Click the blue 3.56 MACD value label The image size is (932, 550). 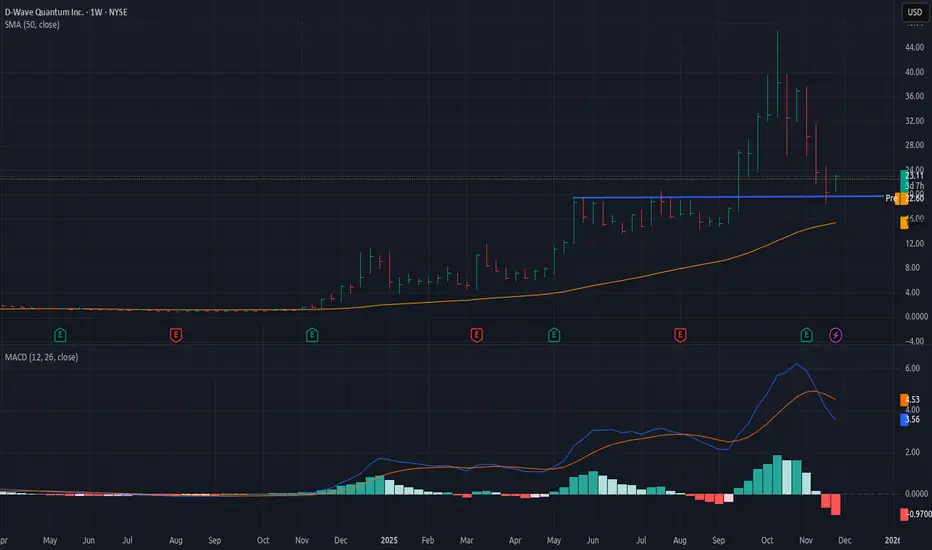912,419
